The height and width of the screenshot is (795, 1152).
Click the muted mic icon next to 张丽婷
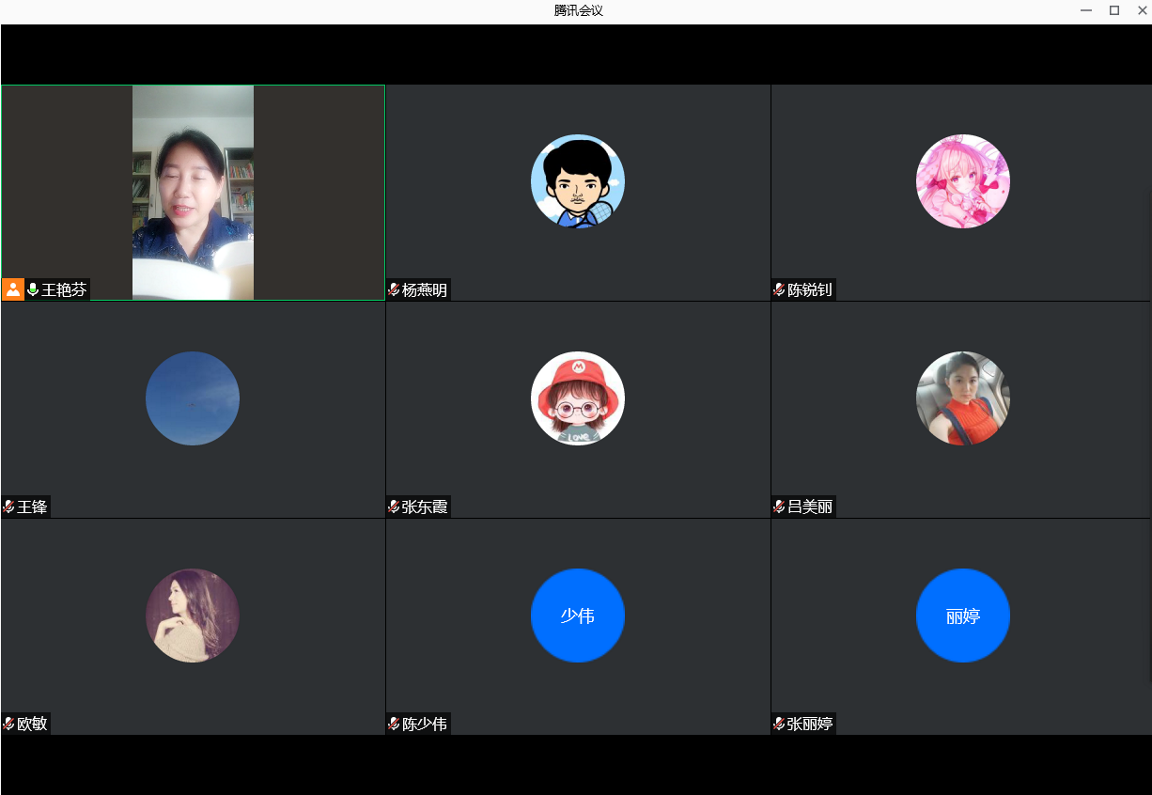point(779,724)
